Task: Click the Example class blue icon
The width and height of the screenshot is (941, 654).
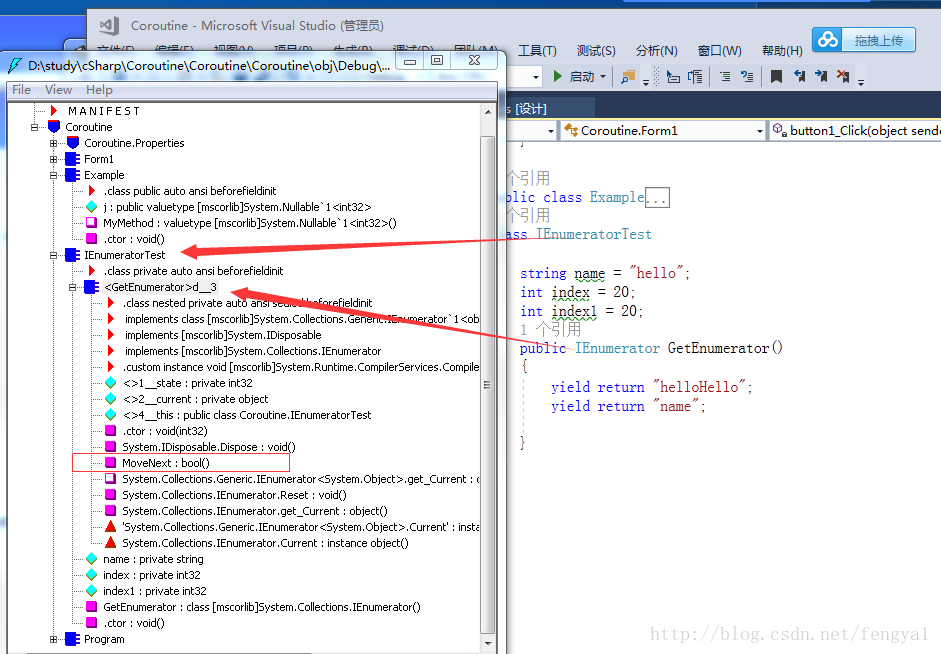Action: click(73, 175)
